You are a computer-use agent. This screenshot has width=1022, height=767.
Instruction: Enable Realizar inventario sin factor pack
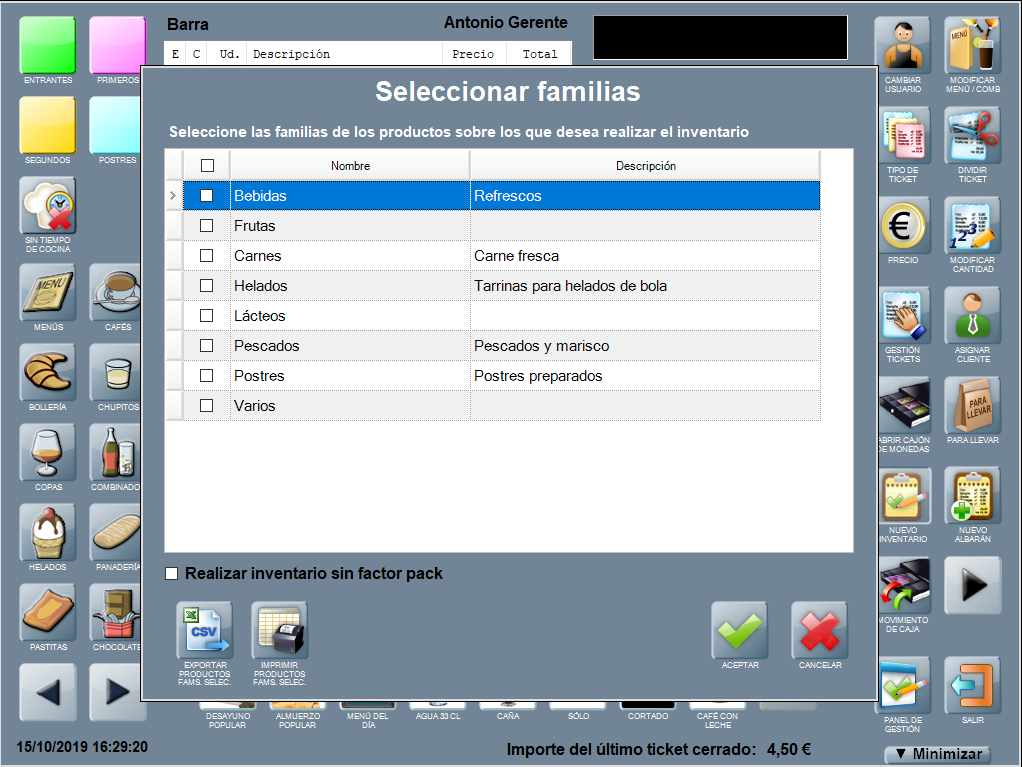tap(172, 574)
